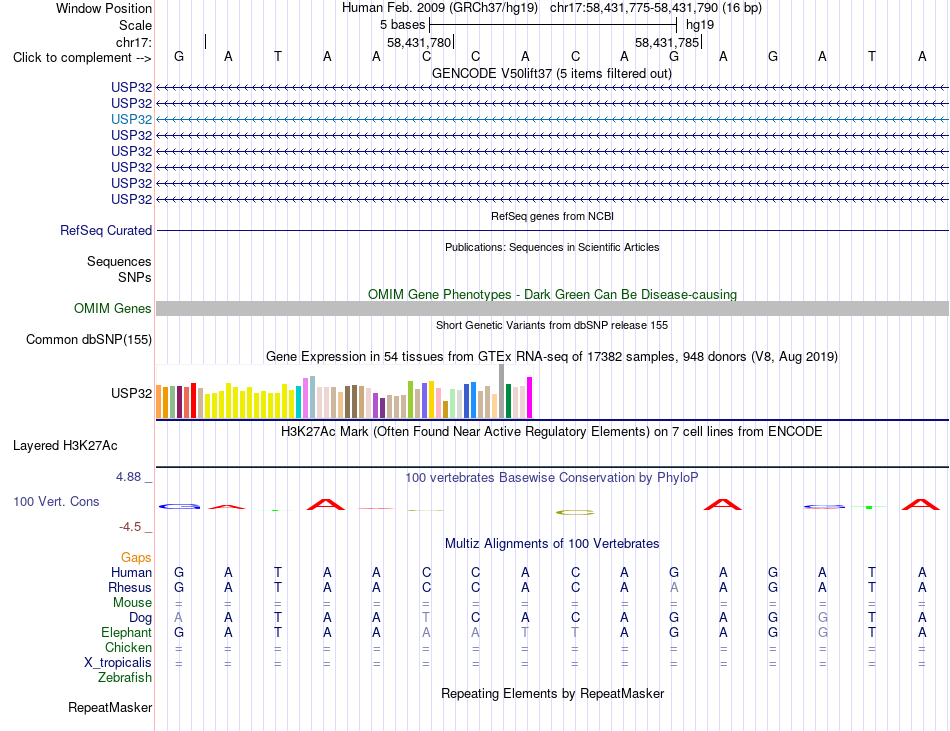This screenshot has height=731, width=950.
Task: Click 'Multiz Alignments of 100 Vertebrates' title
Action: click(x=552, y=543)
